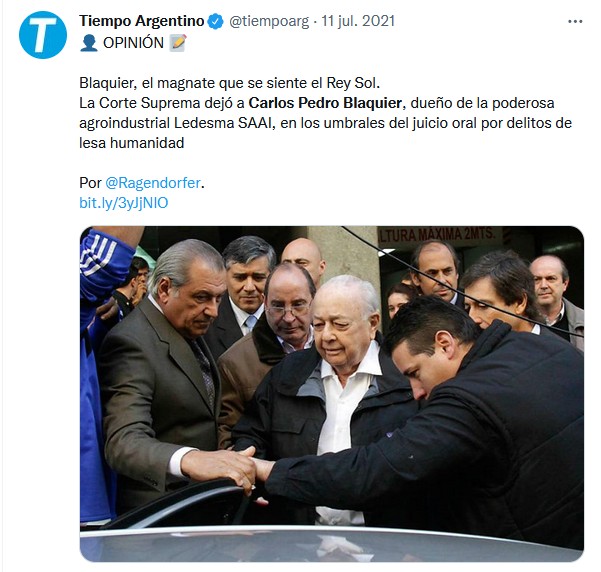Click the bust silhouette emoji before OPINIÓN
The height and width of the screenshot is (572, 601).
pyautogui.click(x=89, y=43)
